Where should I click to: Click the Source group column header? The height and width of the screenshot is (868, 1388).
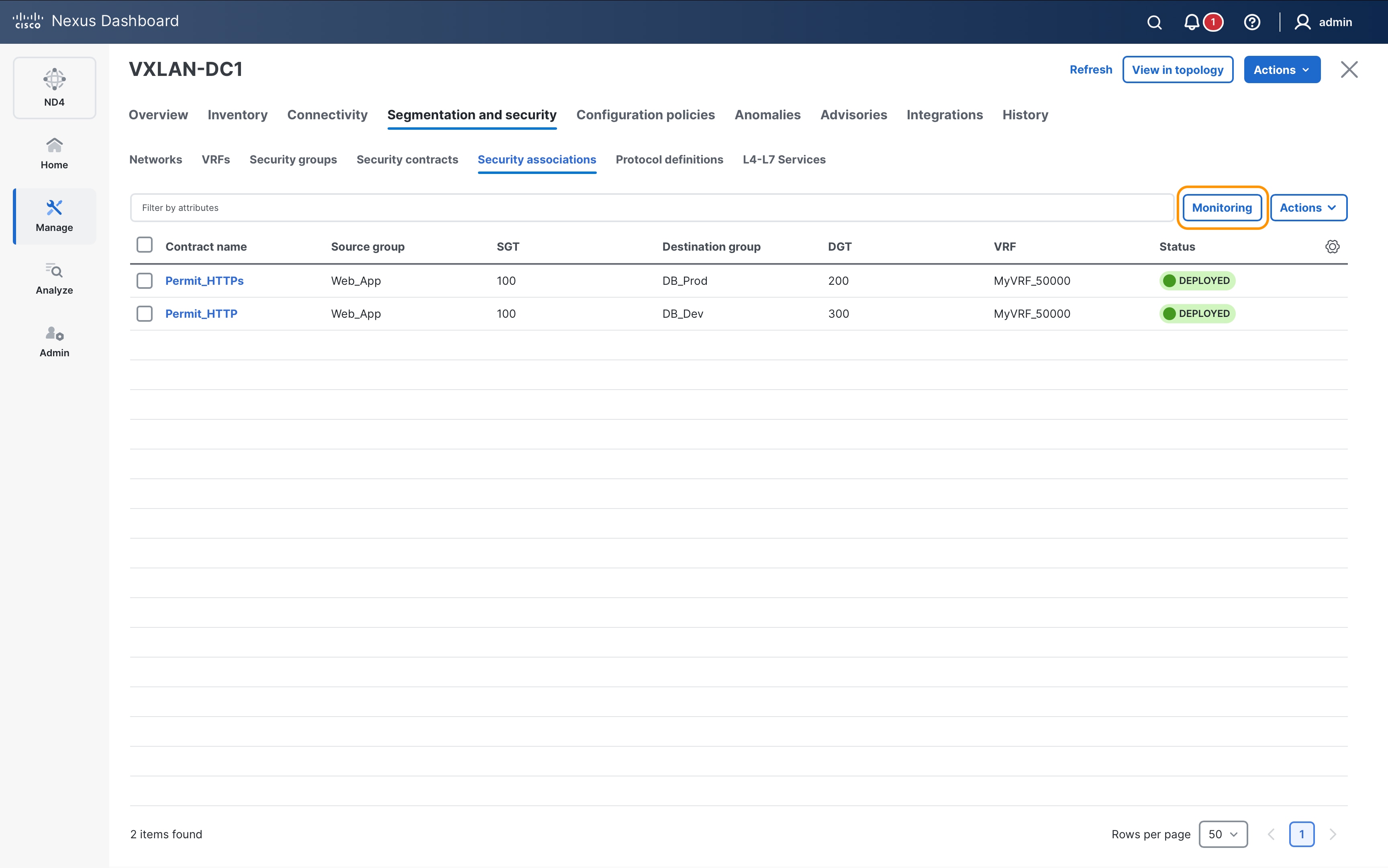367,247
